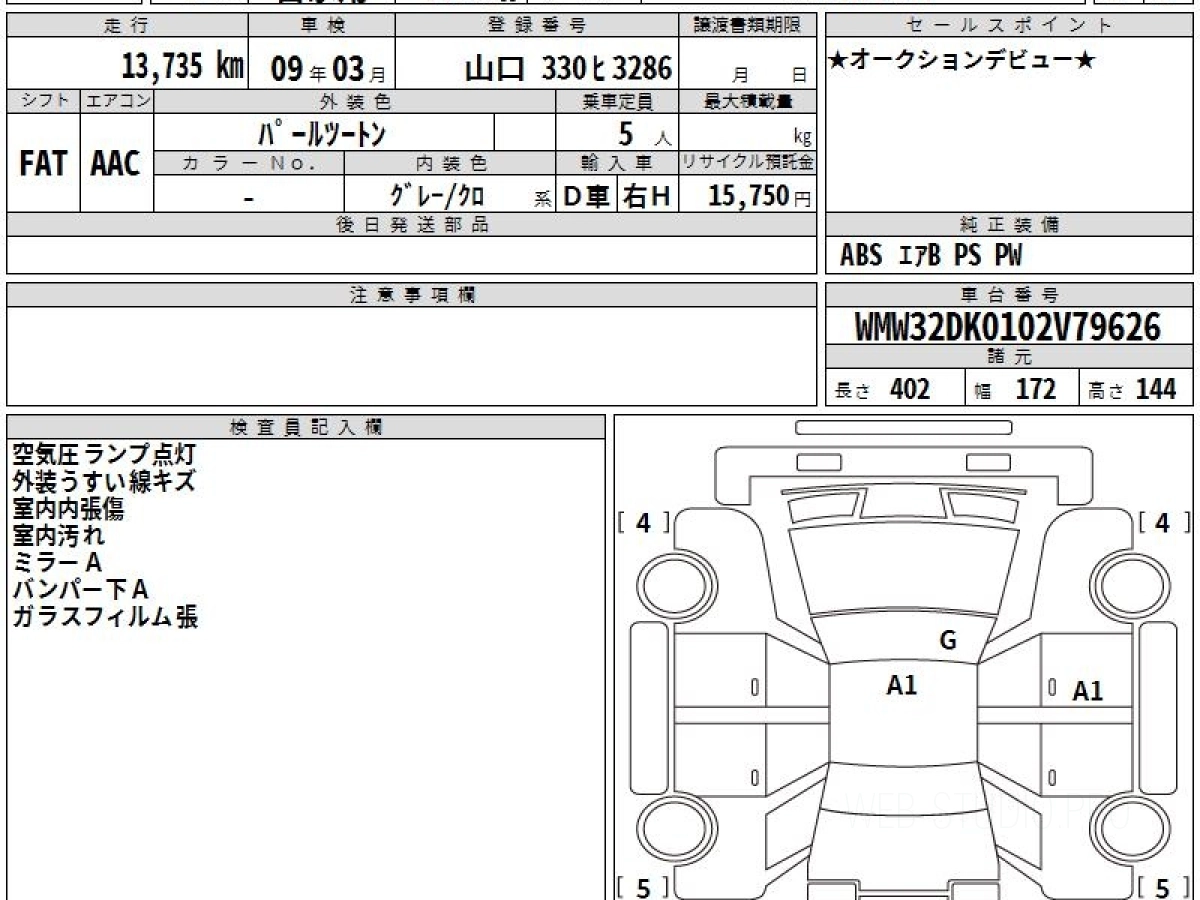Click the AAC air conditioner value

[116, 164]
